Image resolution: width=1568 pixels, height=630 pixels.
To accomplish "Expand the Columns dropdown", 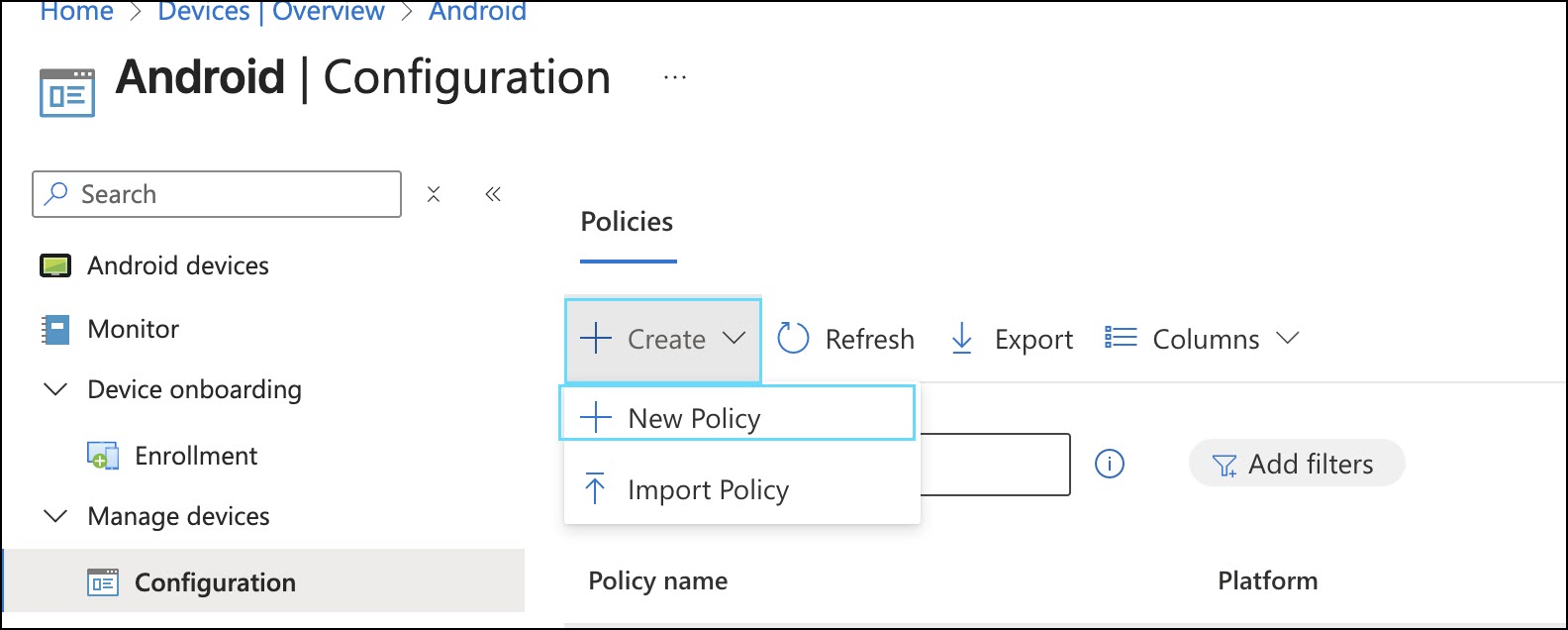I will (1202, 340).
